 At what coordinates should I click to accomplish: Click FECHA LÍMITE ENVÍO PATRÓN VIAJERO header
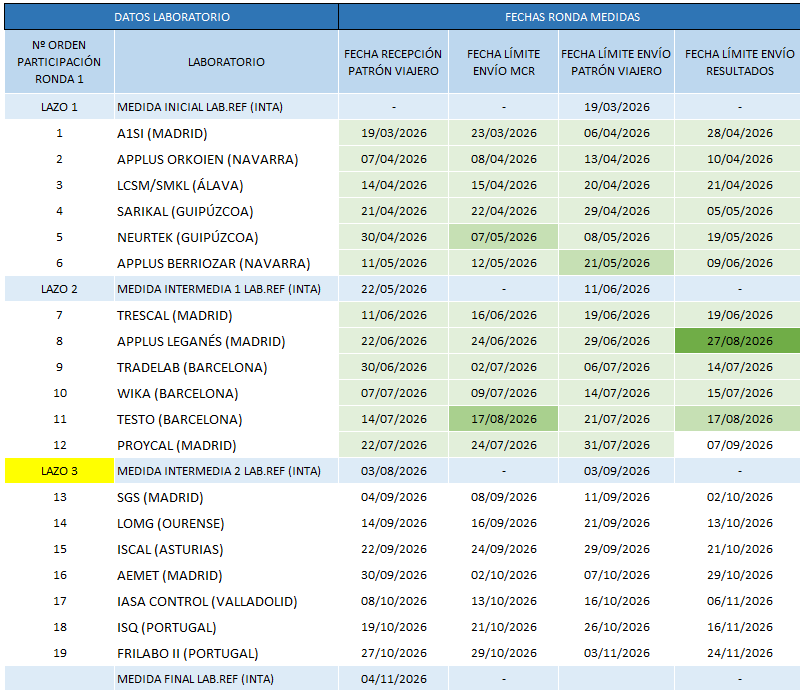[616, 62]
